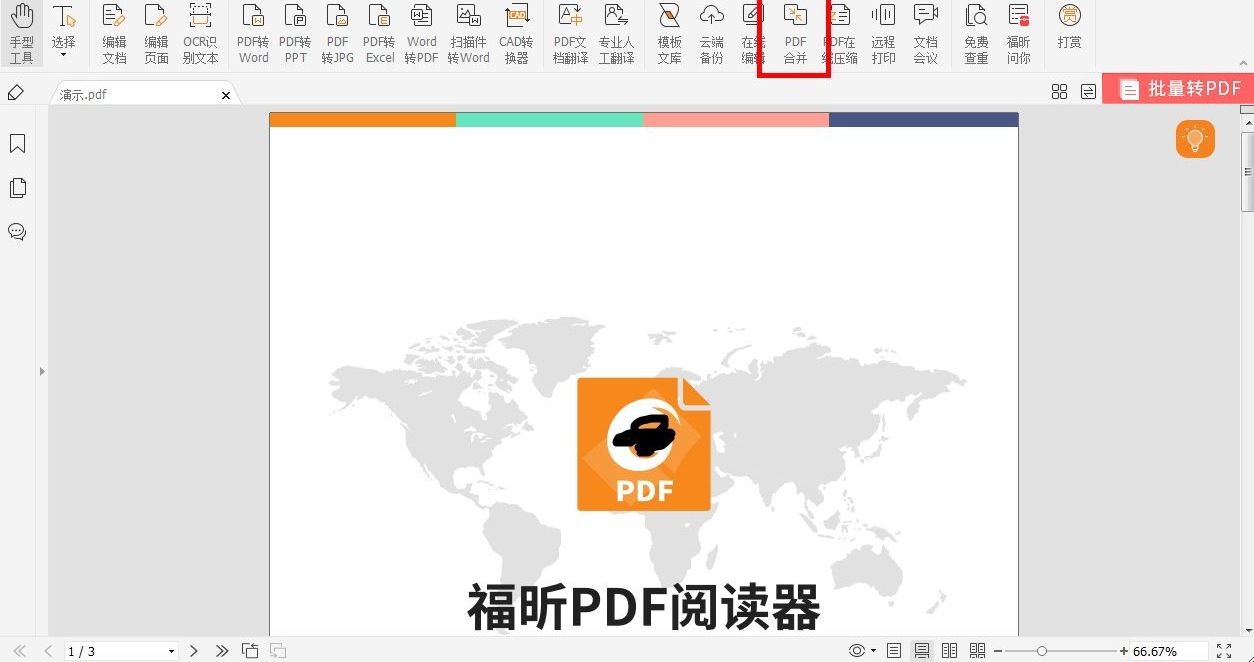Screen dimensions: 1254x662
Task: Go to the last page
Action: coord(222,651)
